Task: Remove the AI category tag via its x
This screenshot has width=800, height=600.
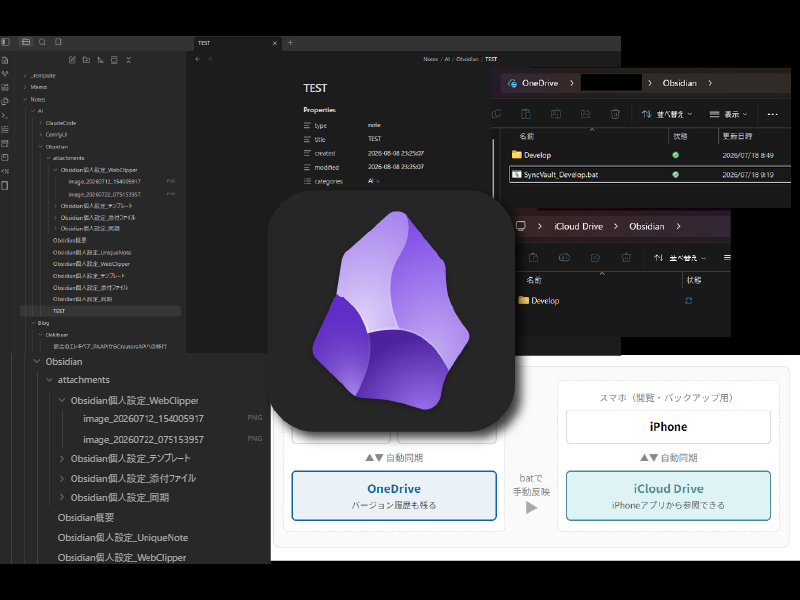Action: tap(378, 181)
